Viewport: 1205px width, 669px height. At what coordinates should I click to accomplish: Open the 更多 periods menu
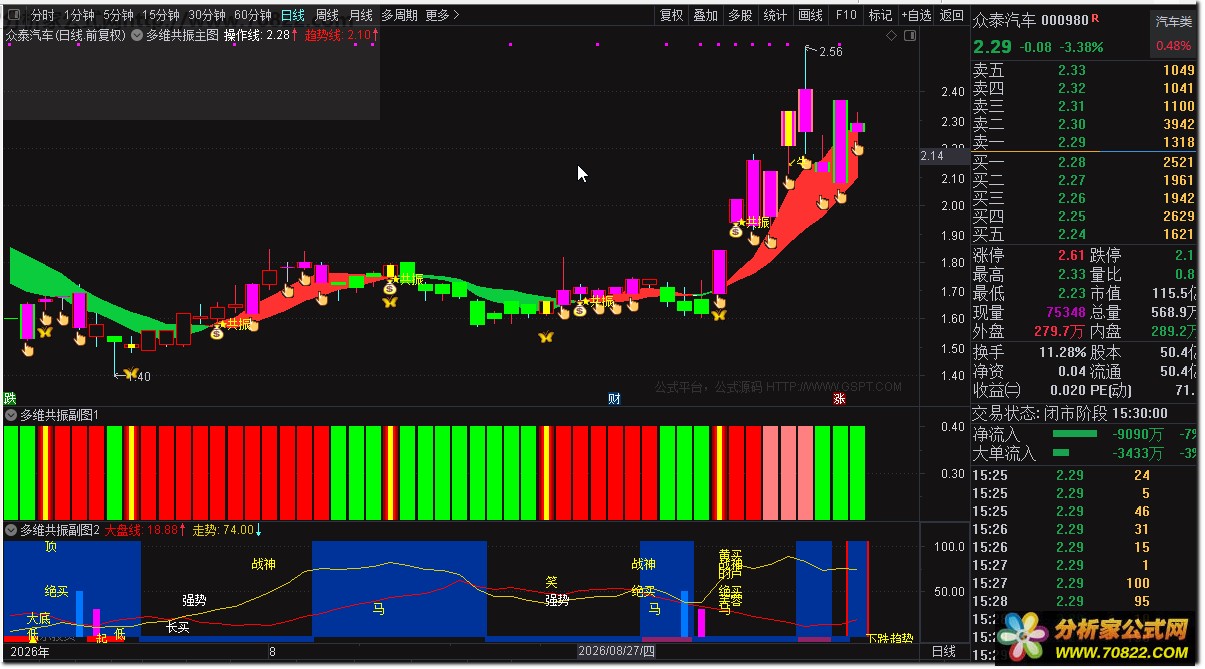point(442,15)
